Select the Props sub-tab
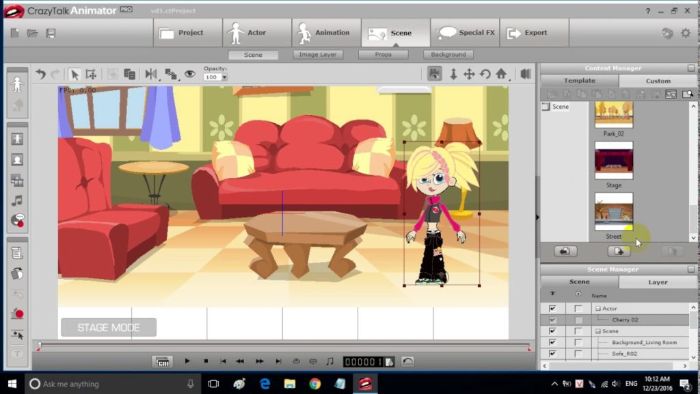 (383, 54)
